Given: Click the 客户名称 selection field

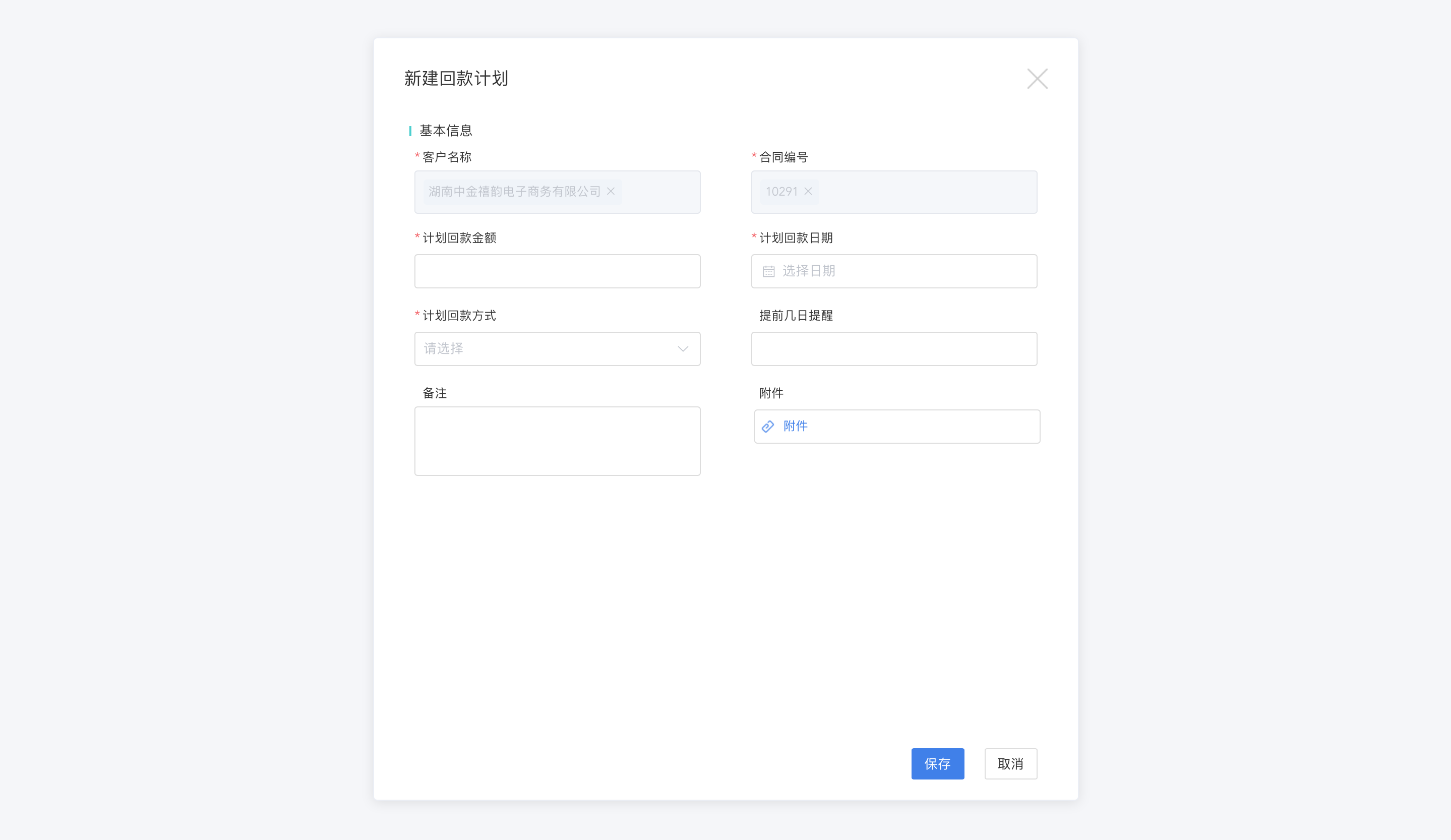Looking at the screenshot, I should [x=558, y=192].
